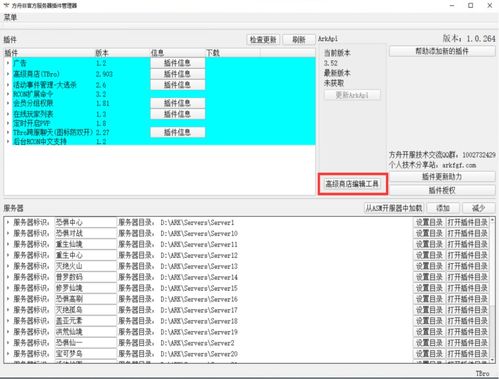
Task: Click the server list scroll-down arrow
Action: click(492, 360)
